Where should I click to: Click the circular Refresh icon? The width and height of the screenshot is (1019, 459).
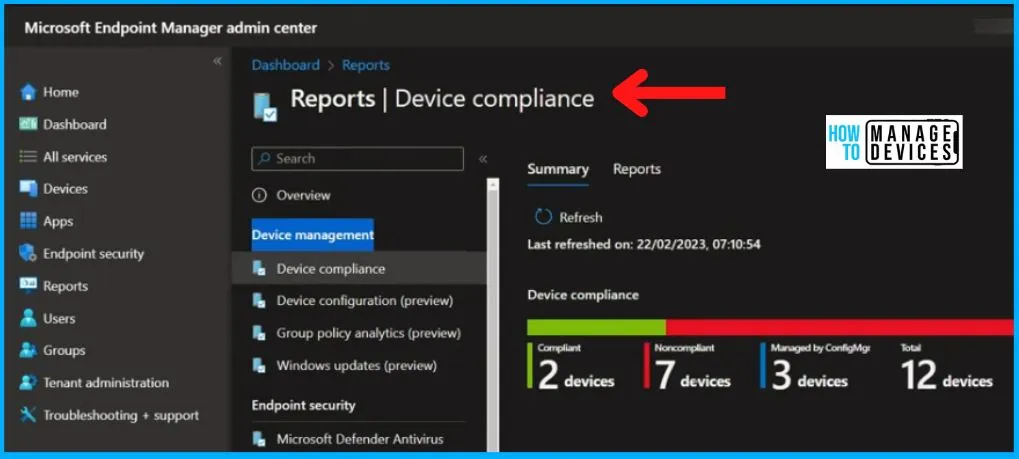[x=543, y=217]
